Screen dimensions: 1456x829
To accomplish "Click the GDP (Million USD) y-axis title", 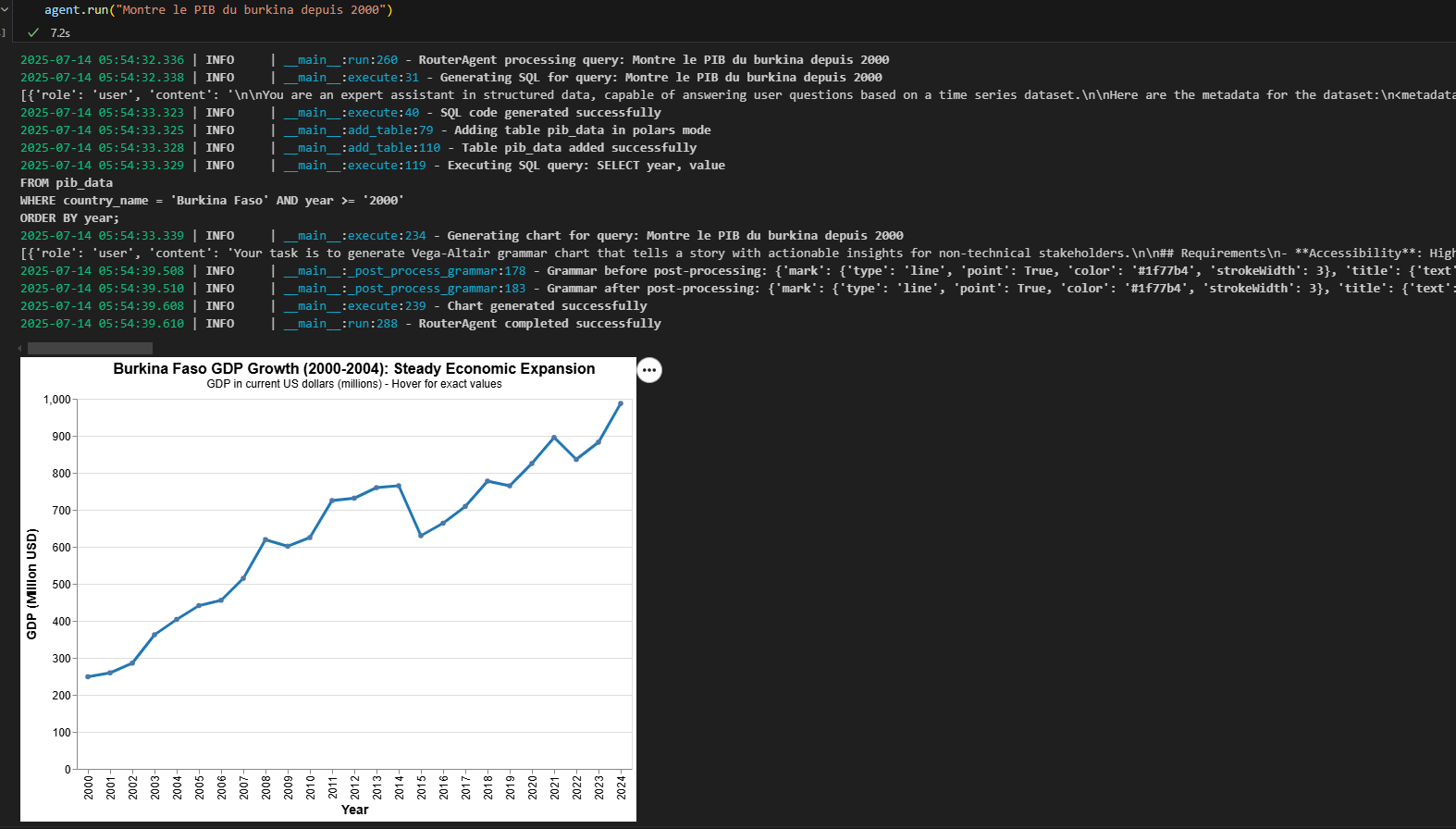I will click(x=32, y=584).
